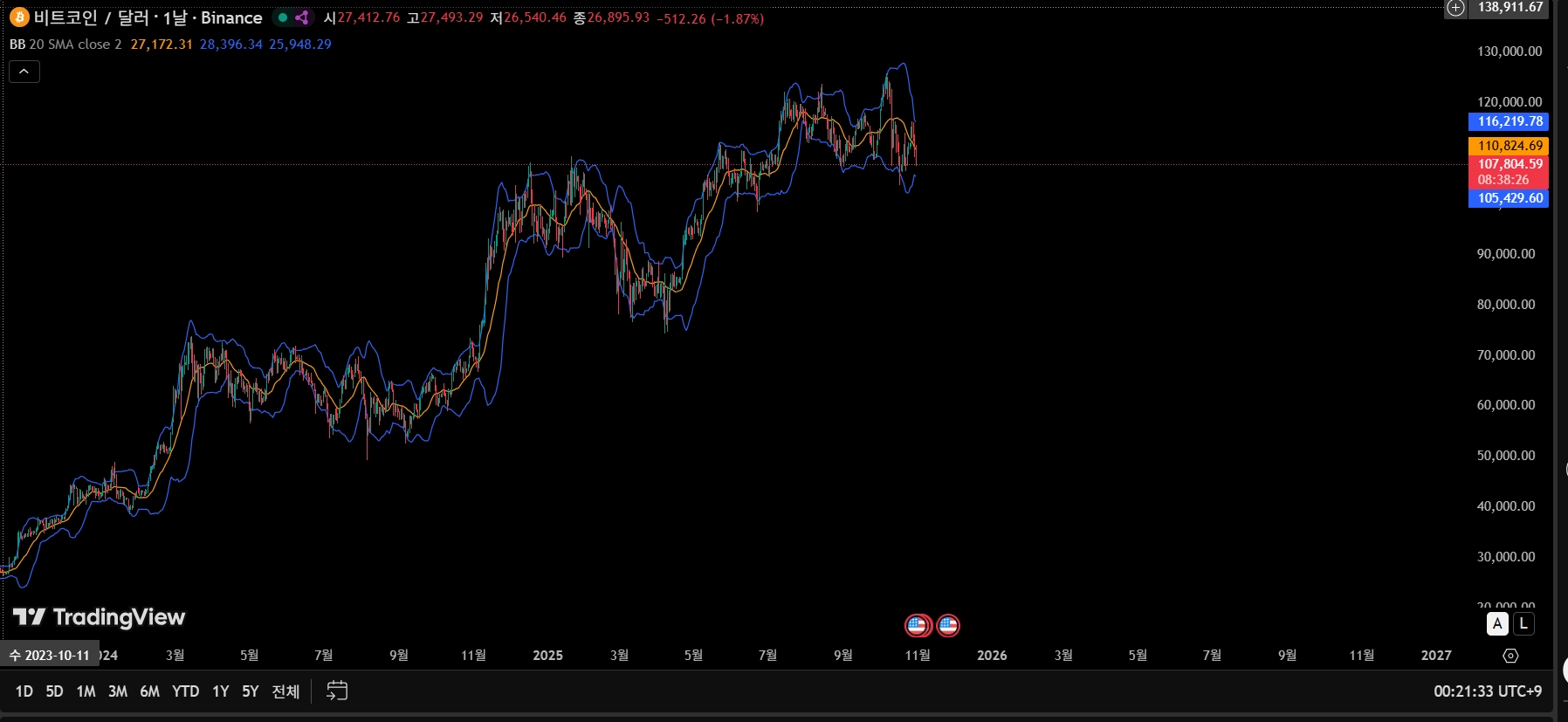This screenshot has height=722, width=1568.
Task: Click the BB 20 SMA close 2 indicator title
Action: [65, 45]
